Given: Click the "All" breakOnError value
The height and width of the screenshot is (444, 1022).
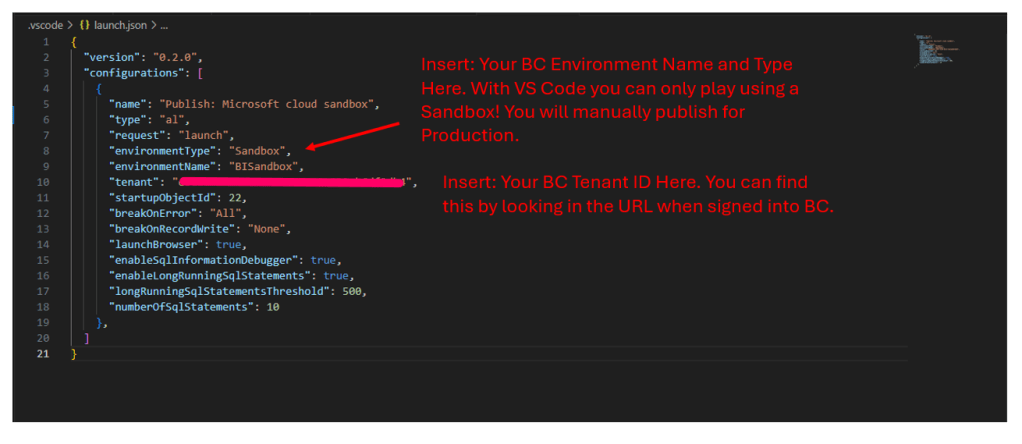Looking at the screenshot, I should [x=226, y=214].
